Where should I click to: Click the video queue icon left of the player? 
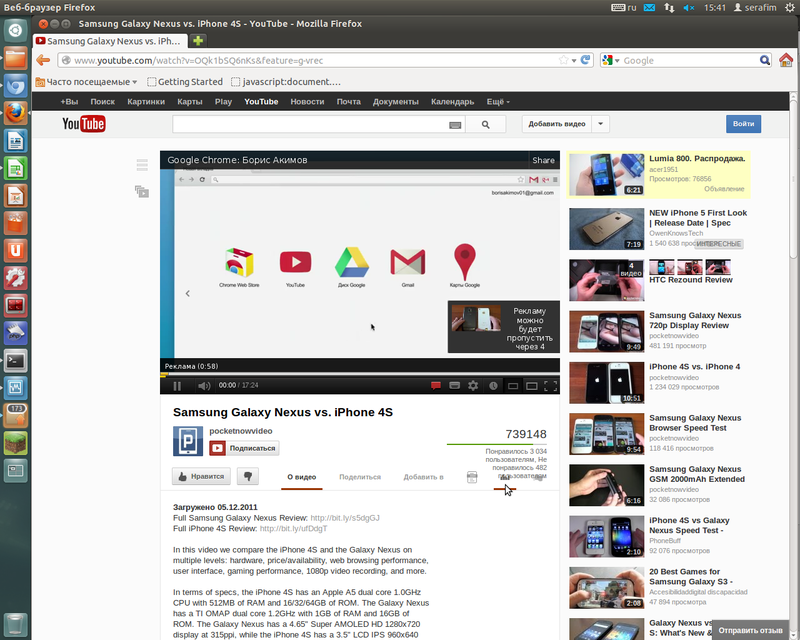click(142, 191)
